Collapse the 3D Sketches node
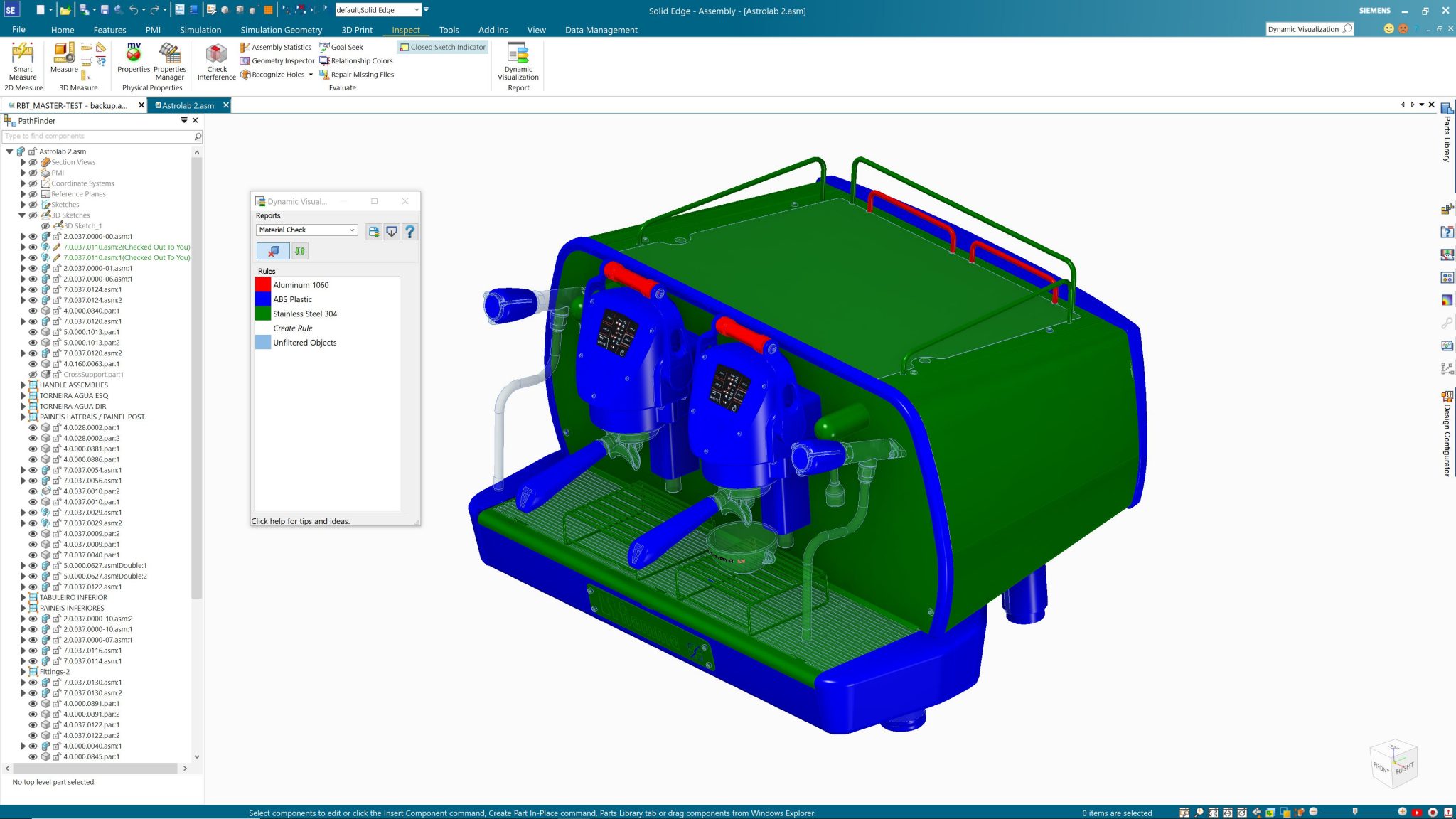 click(22, 215)
